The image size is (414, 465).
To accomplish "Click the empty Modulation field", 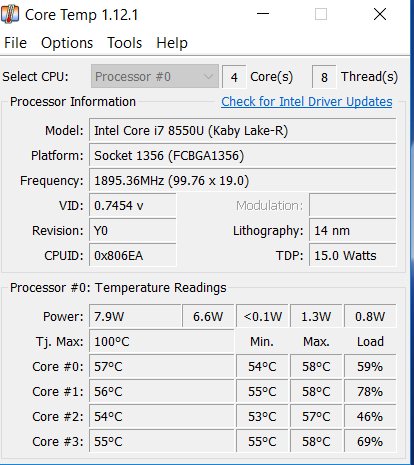I will pyautogui.click(x=353, y=205).
